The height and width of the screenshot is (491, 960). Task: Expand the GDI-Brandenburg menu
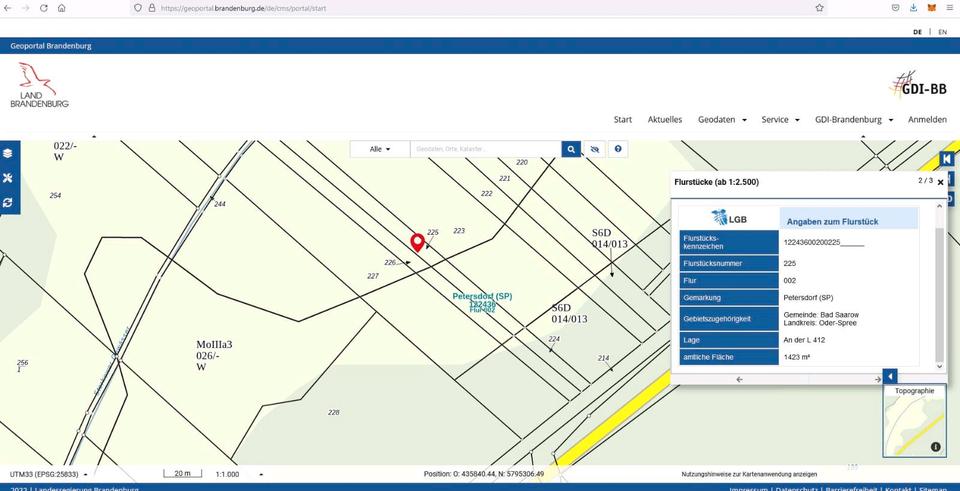coord(853,119)
